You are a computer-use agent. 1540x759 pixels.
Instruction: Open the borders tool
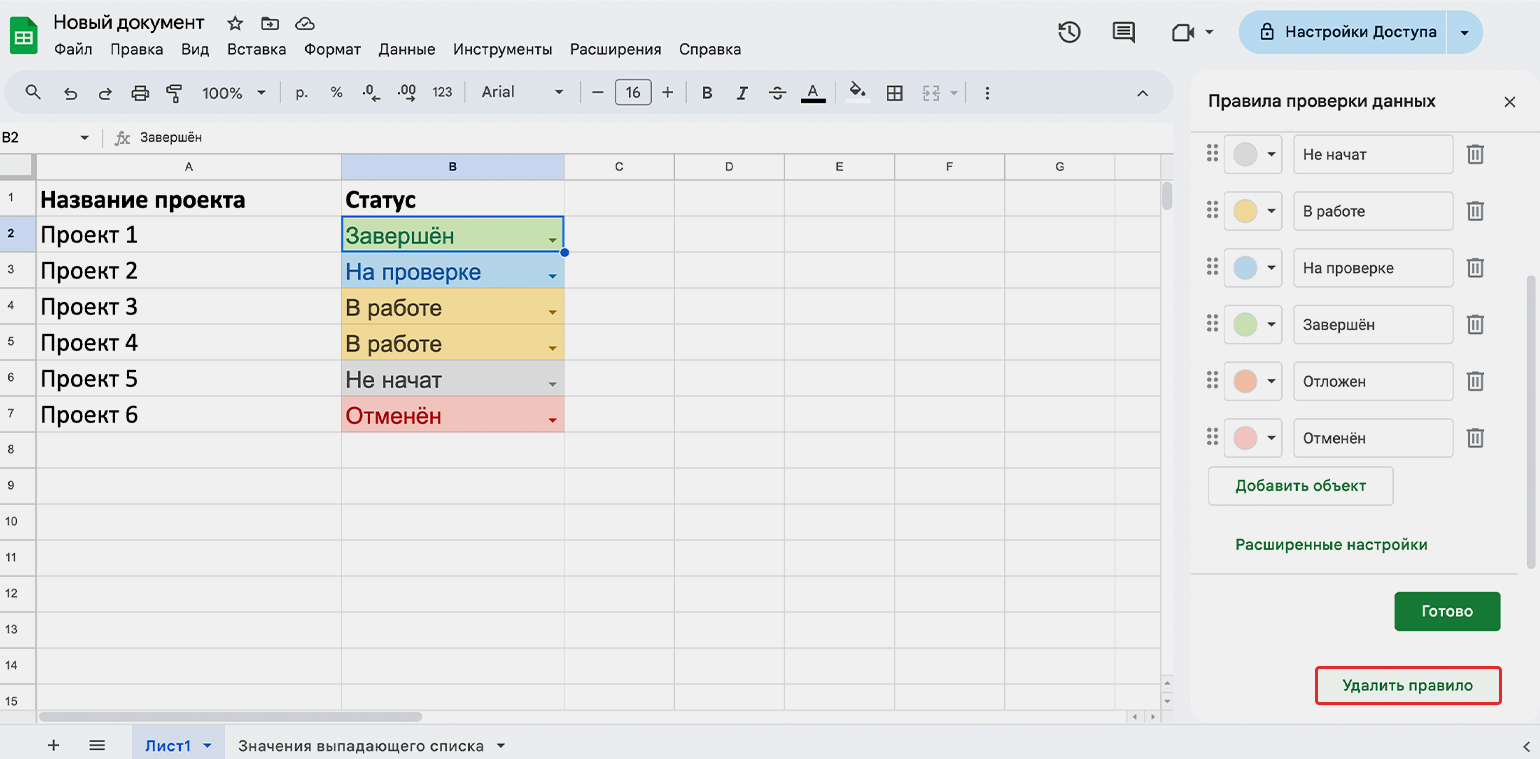tap(895, 93)
